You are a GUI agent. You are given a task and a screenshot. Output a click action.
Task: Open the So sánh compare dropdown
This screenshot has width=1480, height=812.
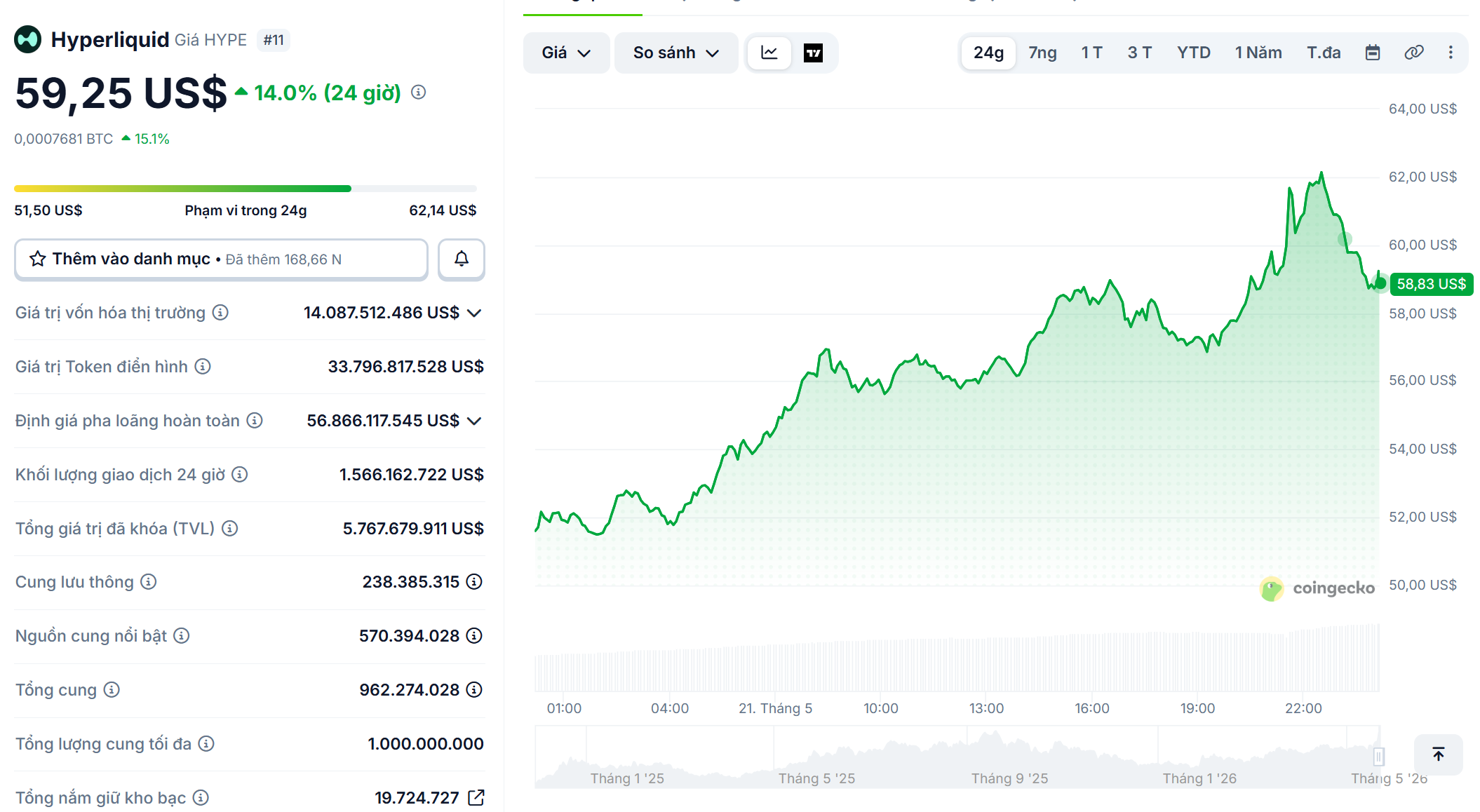pyautogui.click(x=676, y=53)
